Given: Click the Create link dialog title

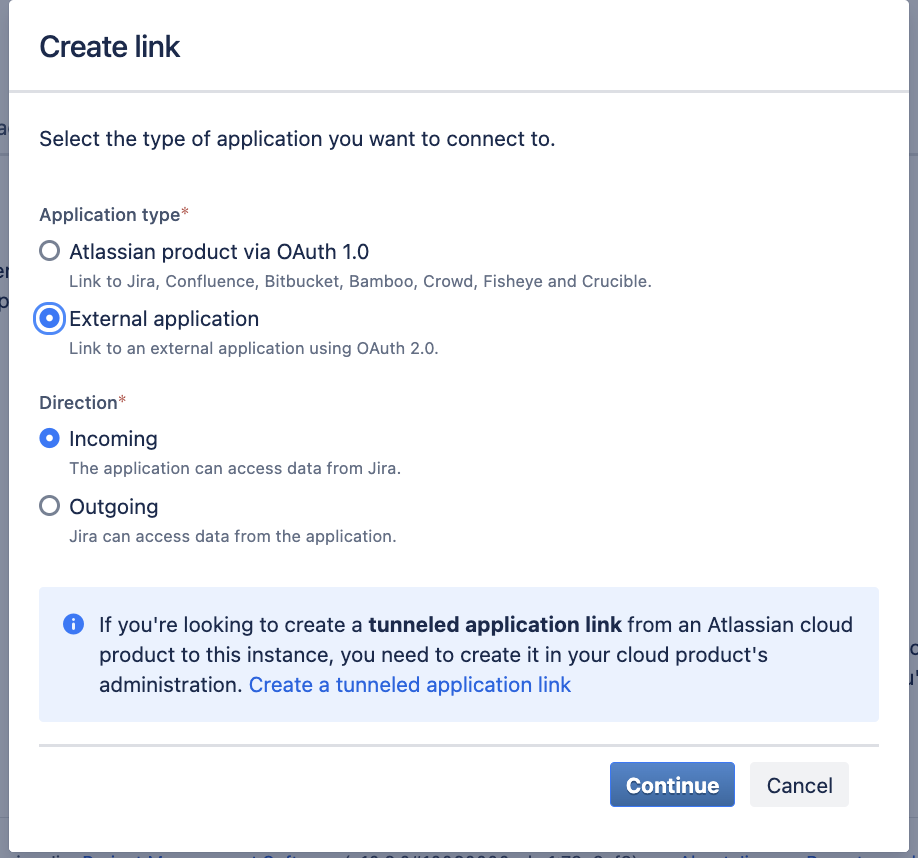Looking at the screenshot, I should tap(110, 47).
